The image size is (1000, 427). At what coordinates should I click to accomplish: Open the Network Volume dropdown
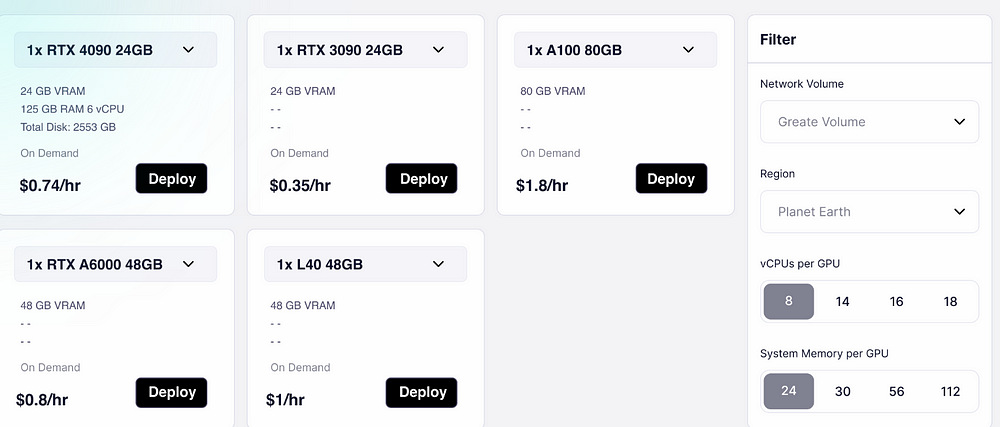click(869, 122)
